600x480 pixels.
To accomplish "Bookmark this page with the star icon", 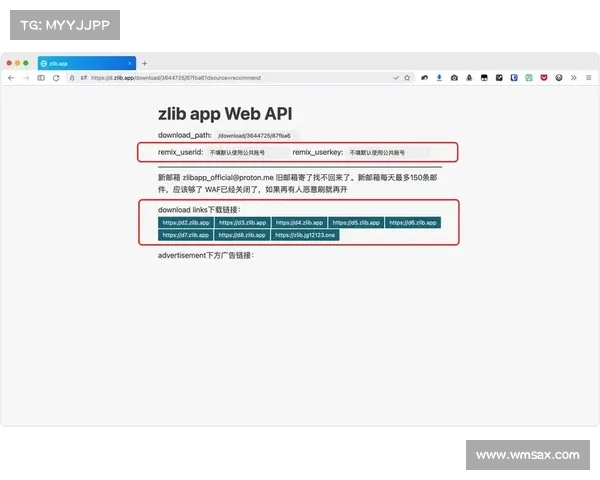I will point(407,78).
